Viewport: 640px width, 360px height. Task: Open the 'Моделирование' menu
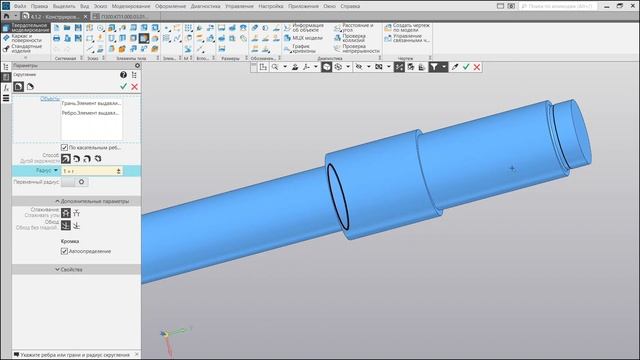pyautogui.click(x=131, y=6)
